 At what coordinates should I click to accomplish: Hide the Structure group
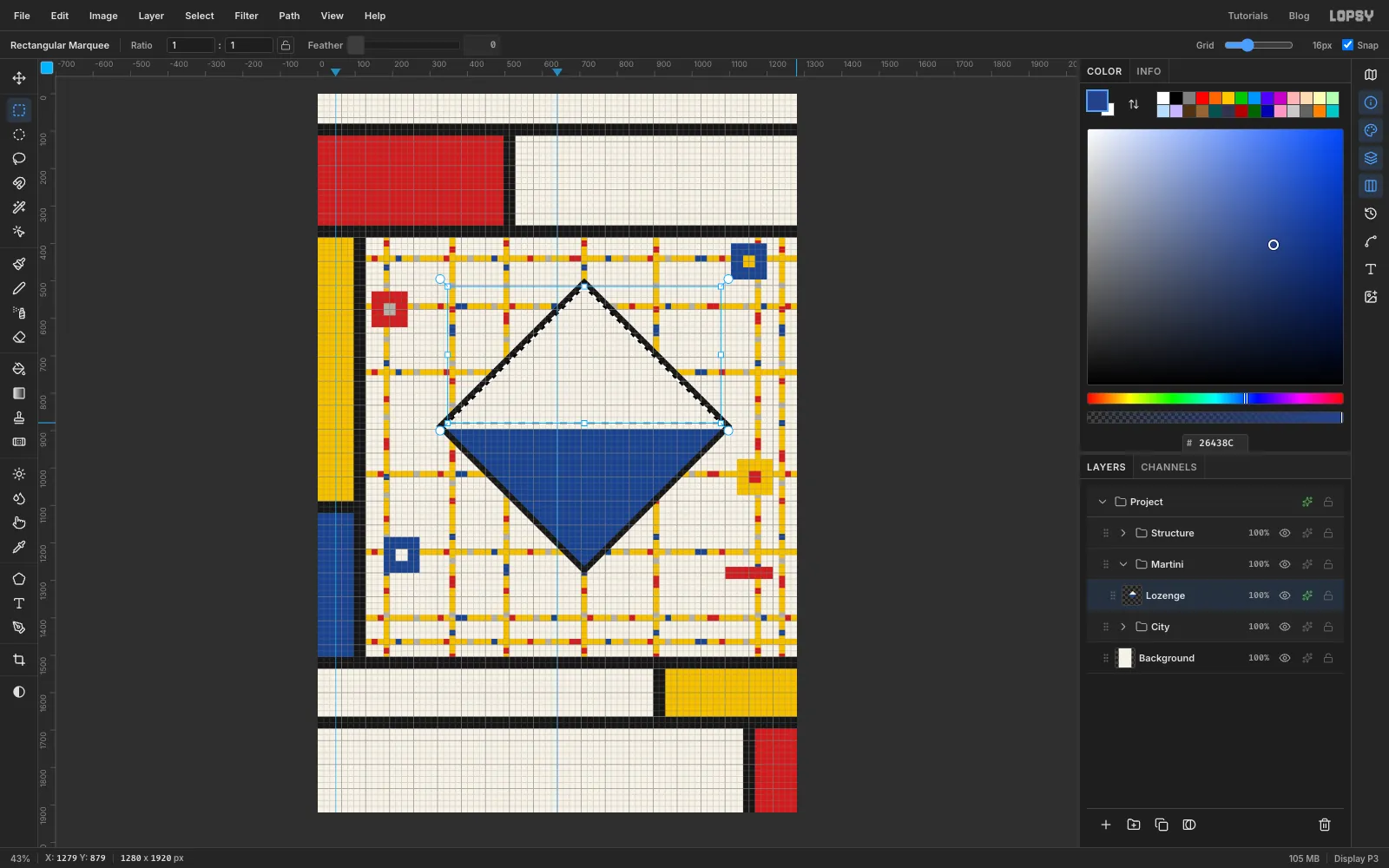pos(1285,533)
